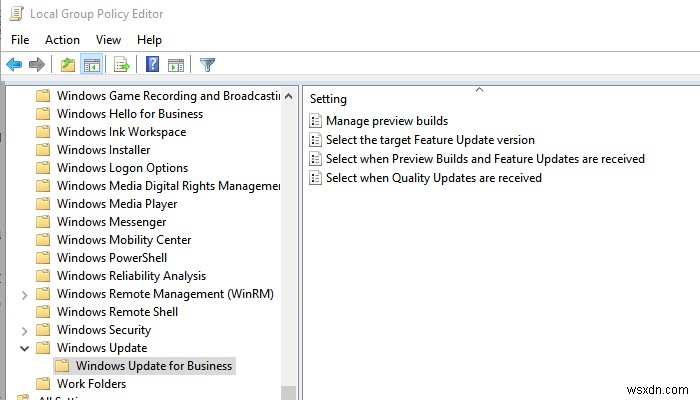The height and width of the screenshot is (400, 700).
Task: Click the Windows Media Player folder icon
Action: tap(43, 204)
